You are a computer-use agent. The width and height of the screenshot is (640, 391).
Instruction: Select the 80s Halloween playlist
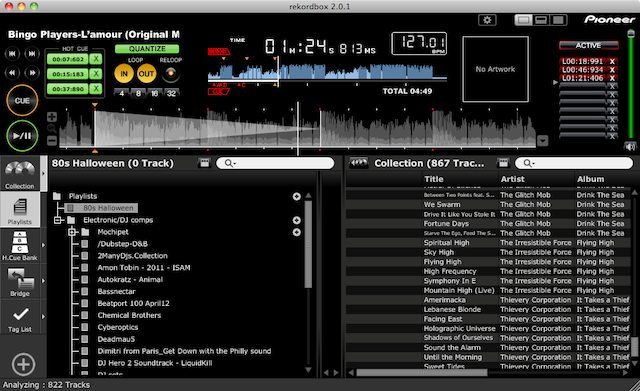101,208
